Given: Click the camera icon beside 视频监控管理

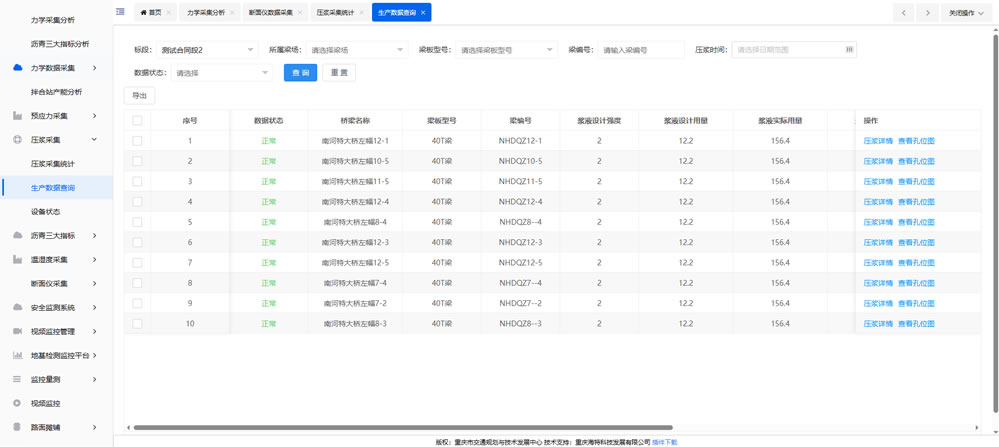Looking at the screenshot, I should click(17, 331).
